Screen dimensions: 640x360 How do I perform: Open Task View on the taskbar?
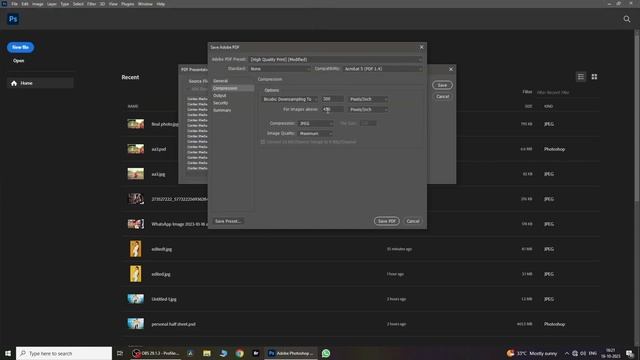click(x=120, y=353)
